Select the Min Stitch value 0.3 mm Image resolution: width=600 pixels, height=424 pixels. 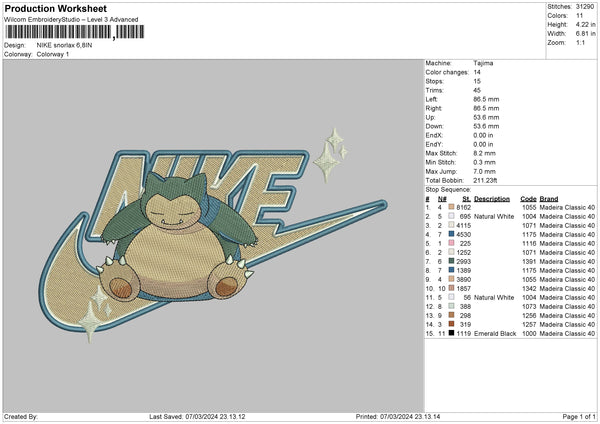(x=484, y=162)
